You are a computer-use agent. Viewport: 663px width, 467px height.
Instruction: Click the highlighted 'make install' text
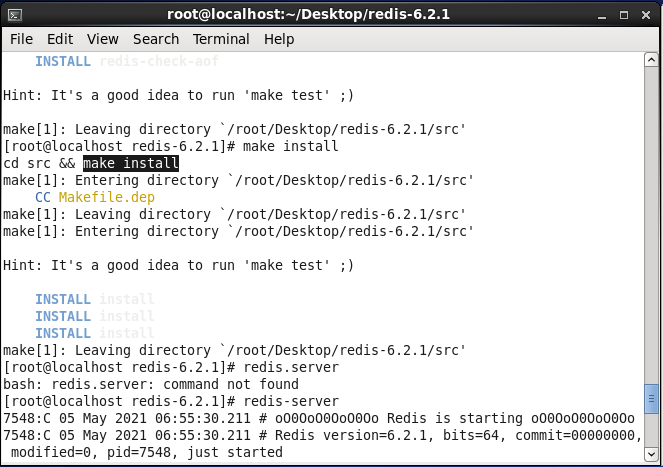(x=131, y=163)
